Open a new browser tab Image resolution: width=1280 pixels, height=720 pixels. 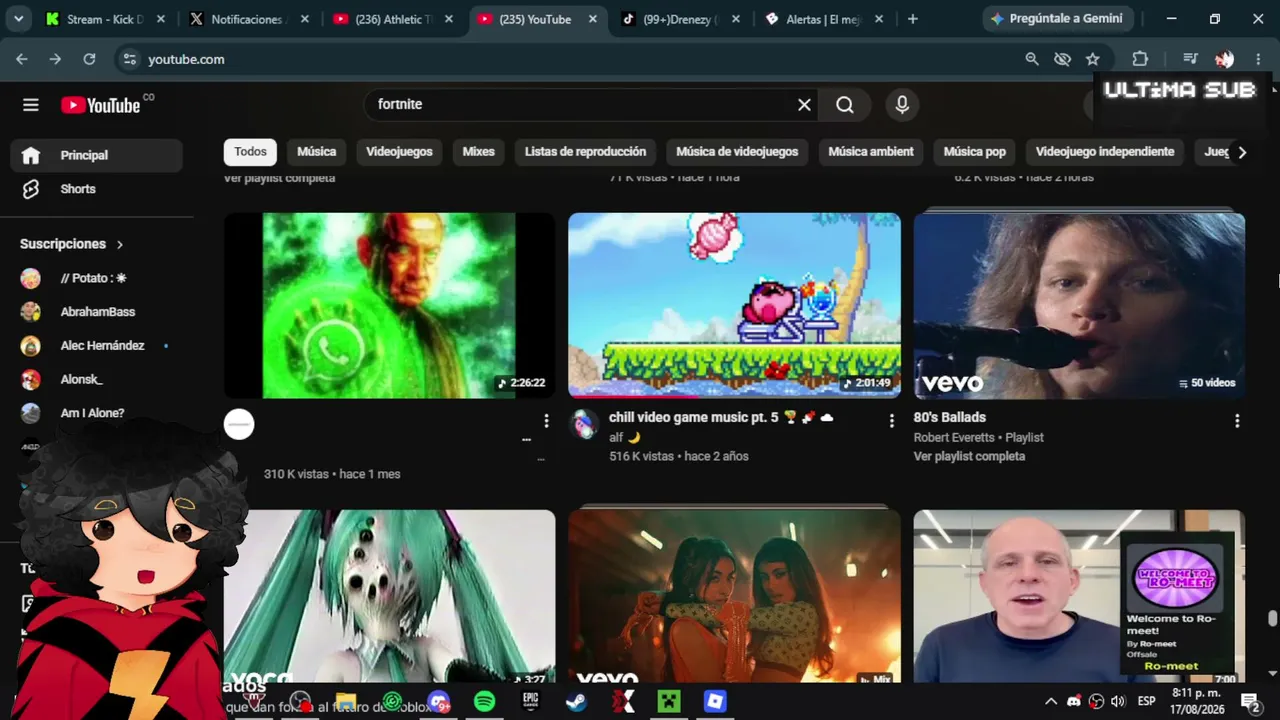(912, 19)
